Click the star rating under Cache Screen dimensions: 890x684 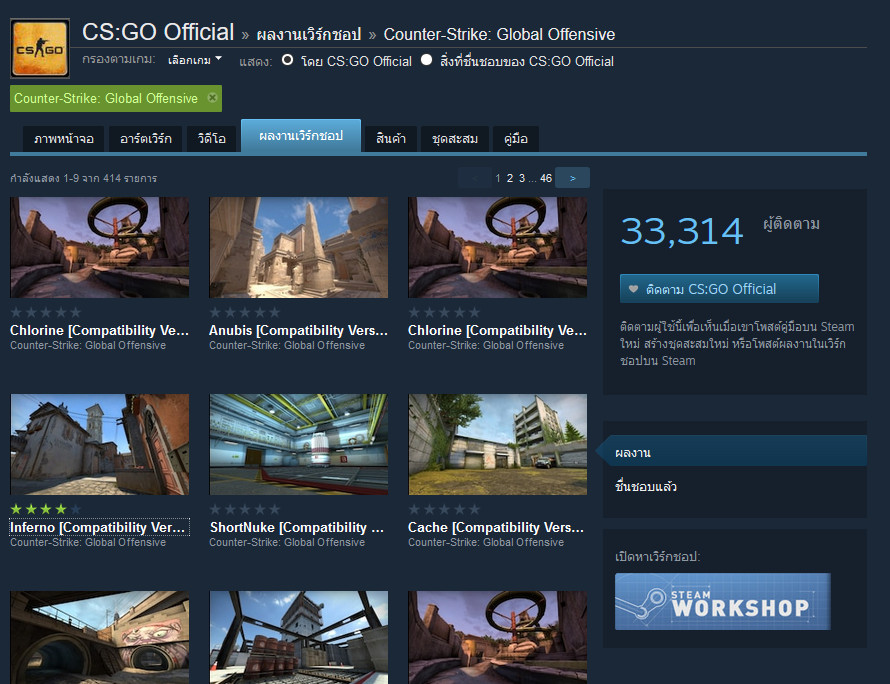[444, 509]
